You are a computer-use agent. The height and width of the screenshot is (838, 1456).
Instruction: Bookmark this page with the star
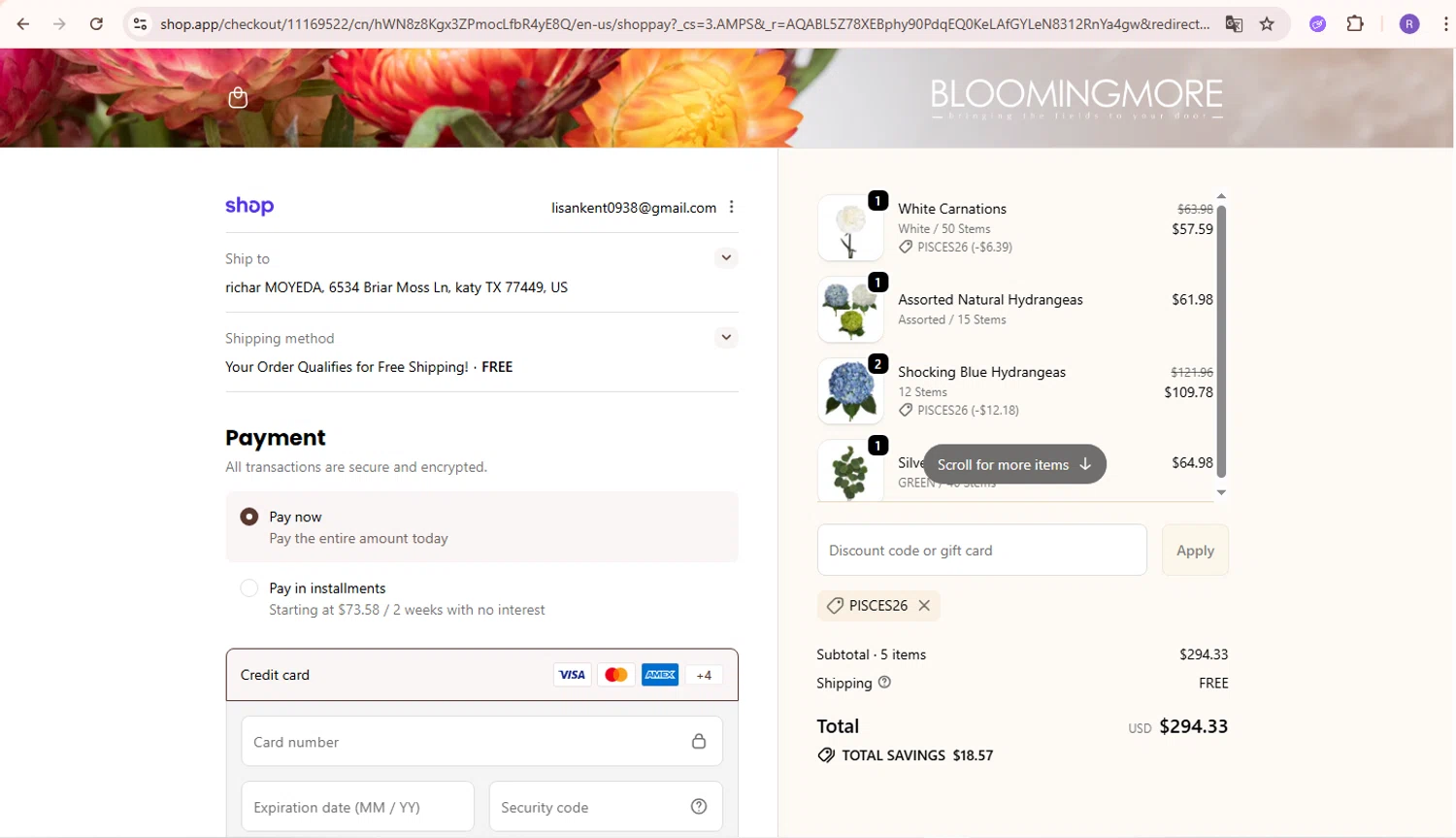[x=1267, y=24]
